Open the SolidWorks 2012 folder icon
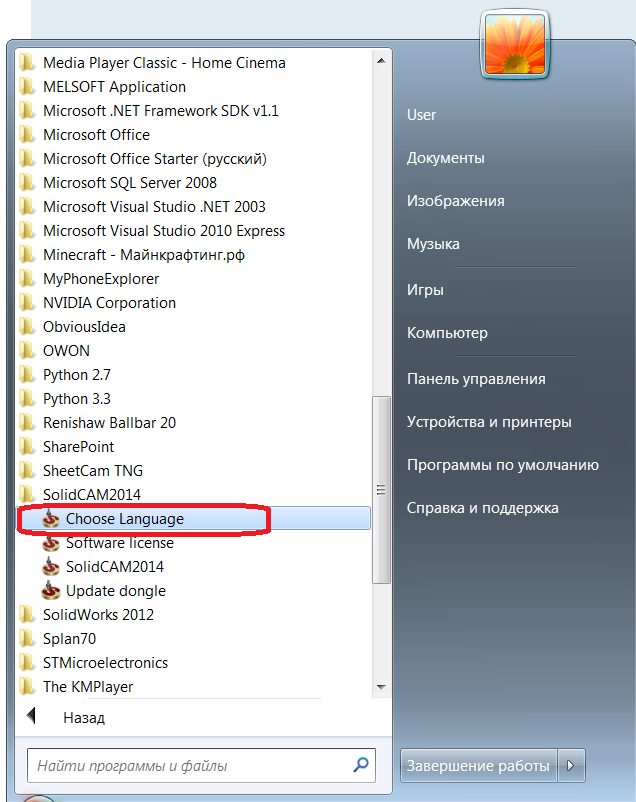Image resolution: width=636 pixels, height=802 pixels. 27,615
